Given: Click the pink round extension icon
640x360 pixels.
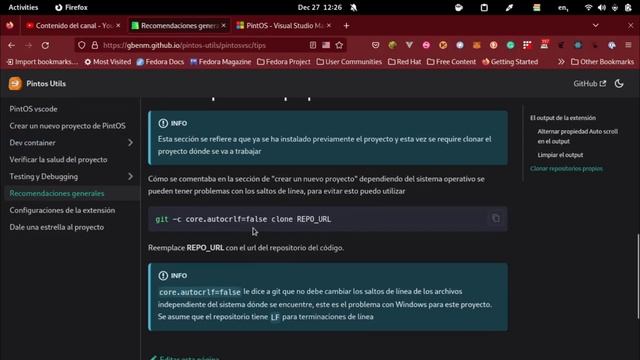Looking at the screenshot, I should click(x=426, y=45).
